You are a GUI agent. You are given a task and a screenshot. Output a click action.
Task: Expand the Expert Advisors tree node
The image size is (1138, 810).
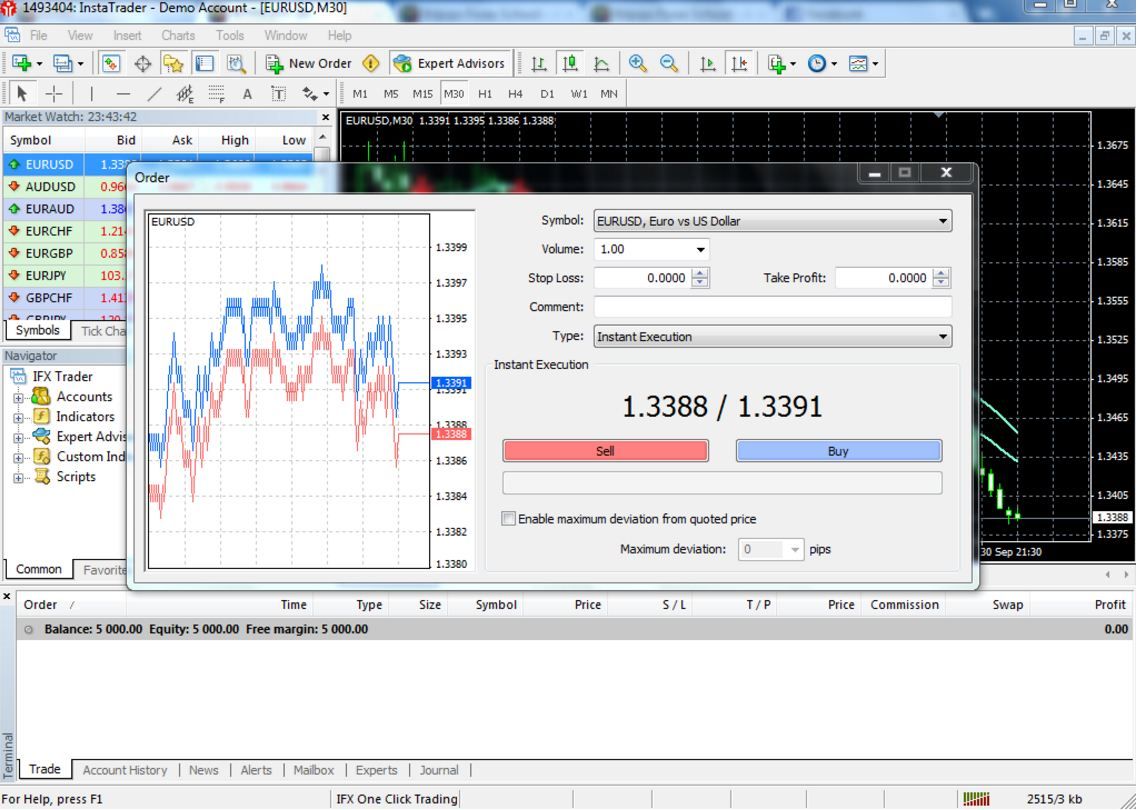[18, 437]
